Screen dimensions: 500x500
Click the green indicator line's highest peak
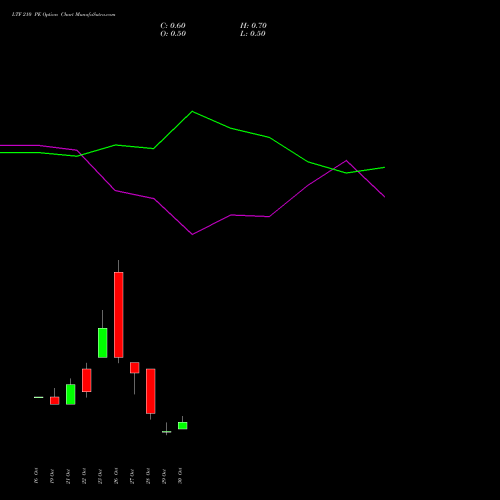click(192, 111)
